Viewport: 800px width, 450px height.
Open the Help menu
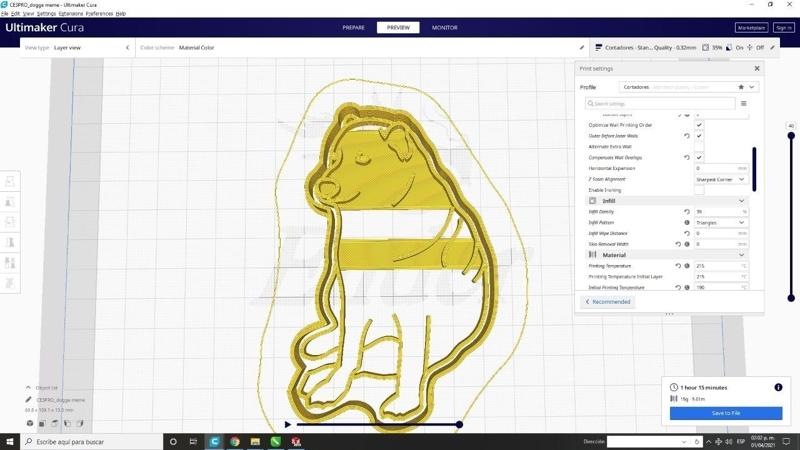coord(120,14)
